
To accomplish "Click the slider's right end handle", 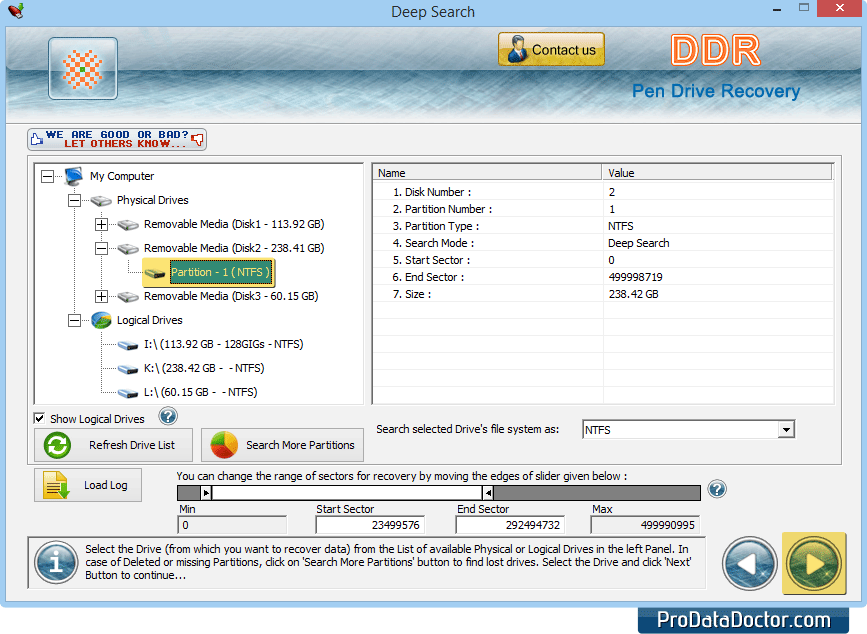I will pyautogui.click(x=488, y=492).
